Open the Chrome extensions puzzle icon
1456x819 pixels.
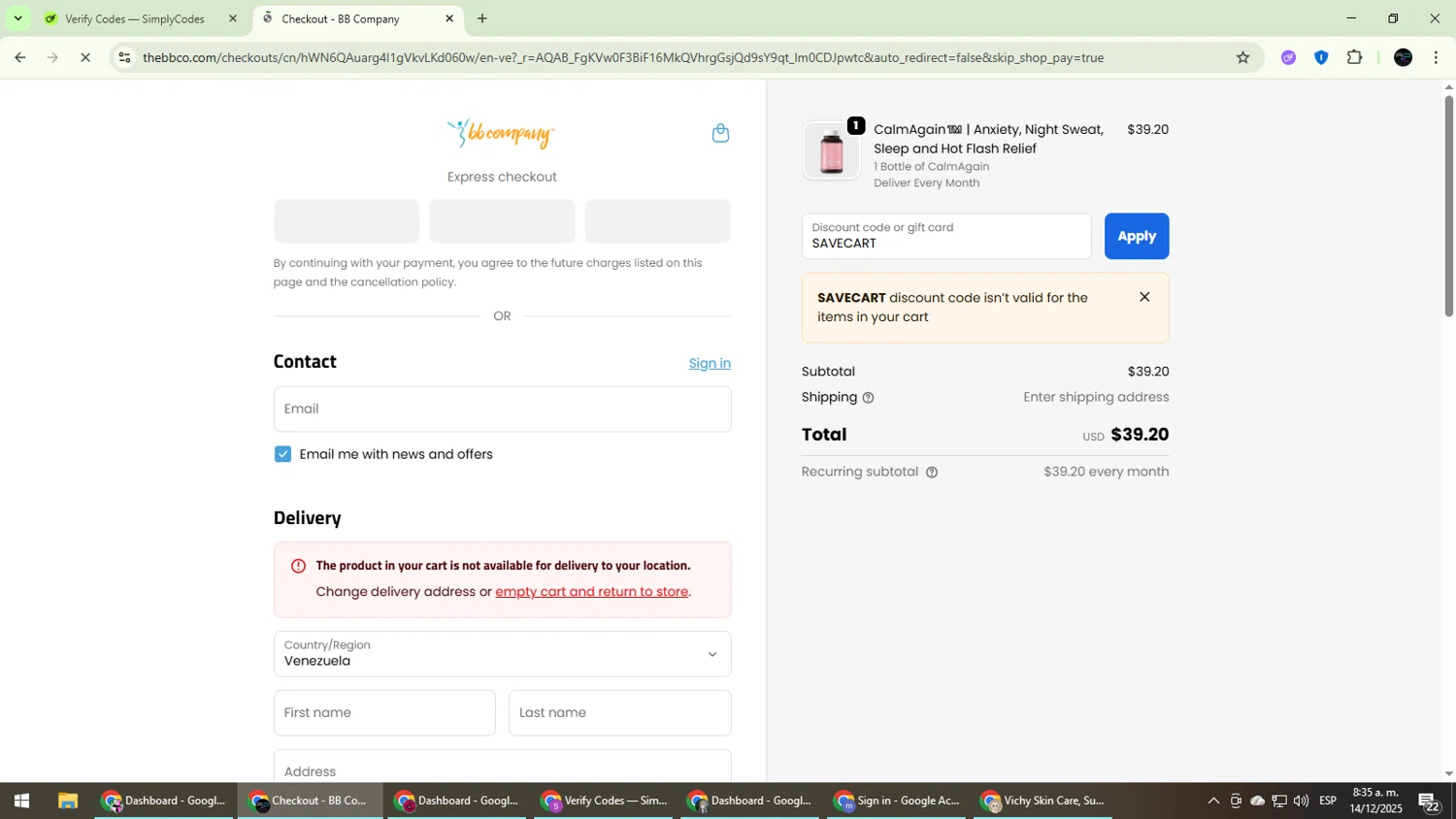[1355, 57]
